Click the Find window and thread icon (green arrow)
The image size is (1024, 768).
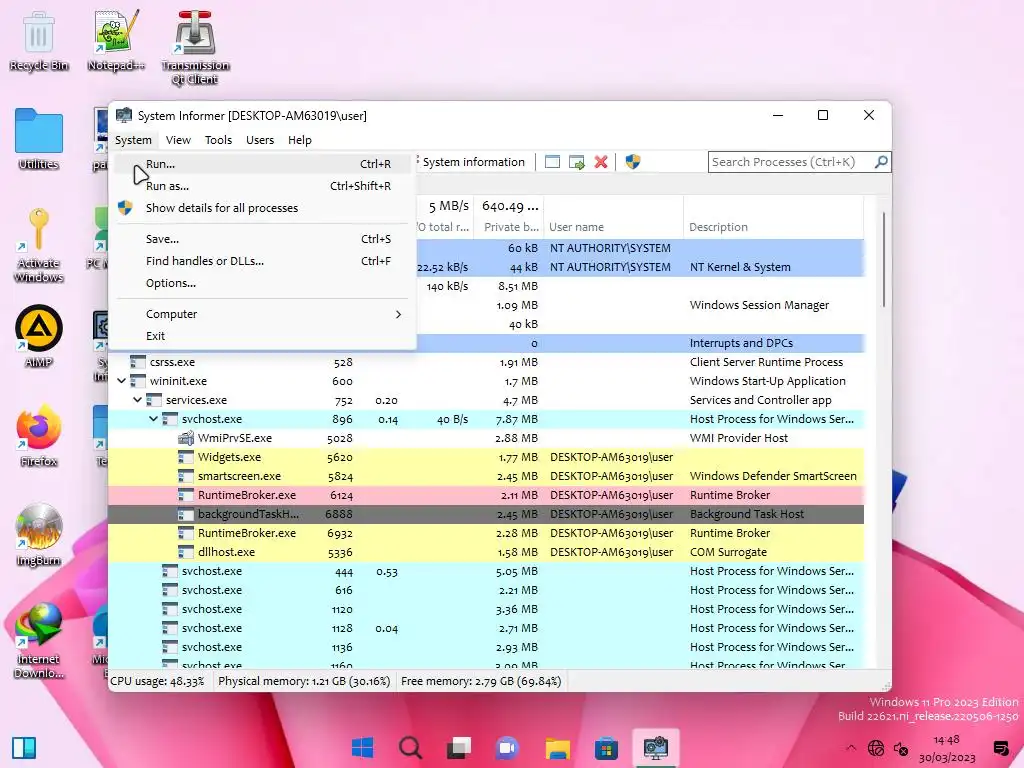(x=577, y=162)
